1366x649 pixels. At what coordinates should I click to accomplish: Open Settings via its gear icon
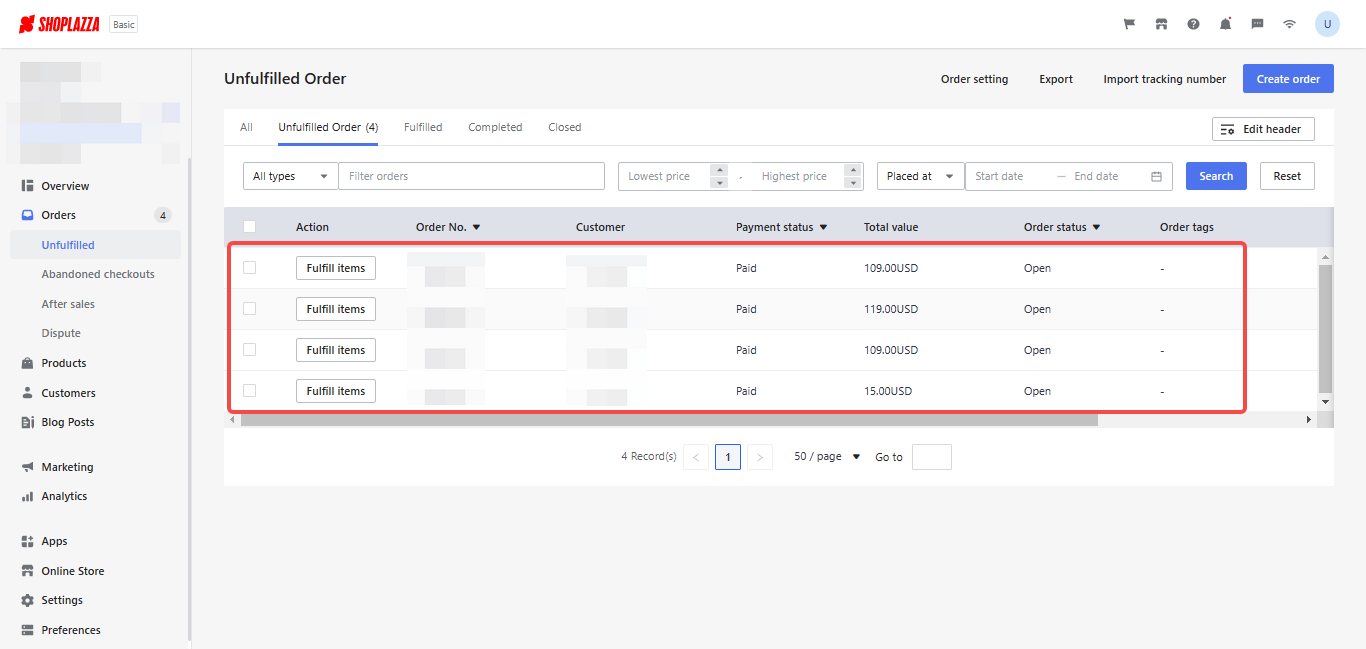pyautogui.click(x=27, y=600)
